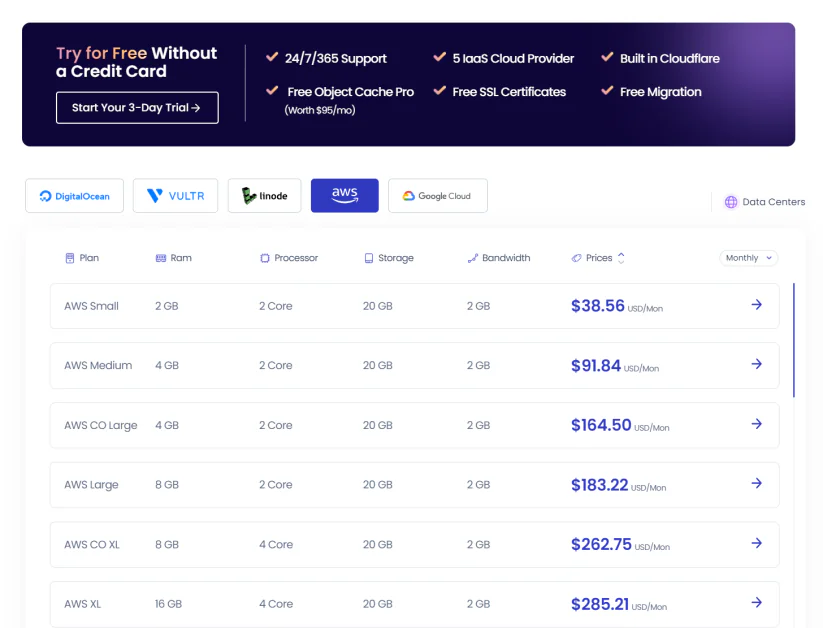The height and width of the screenshot is (628, 823).
Task: Select the Linode provider tab
Action: point(264,196)
